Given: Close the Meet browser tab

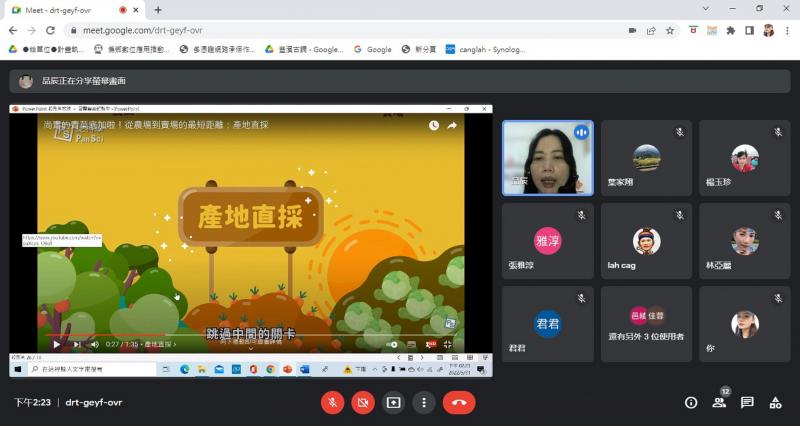Looking at the screenshot, I should tap(136, 10).
